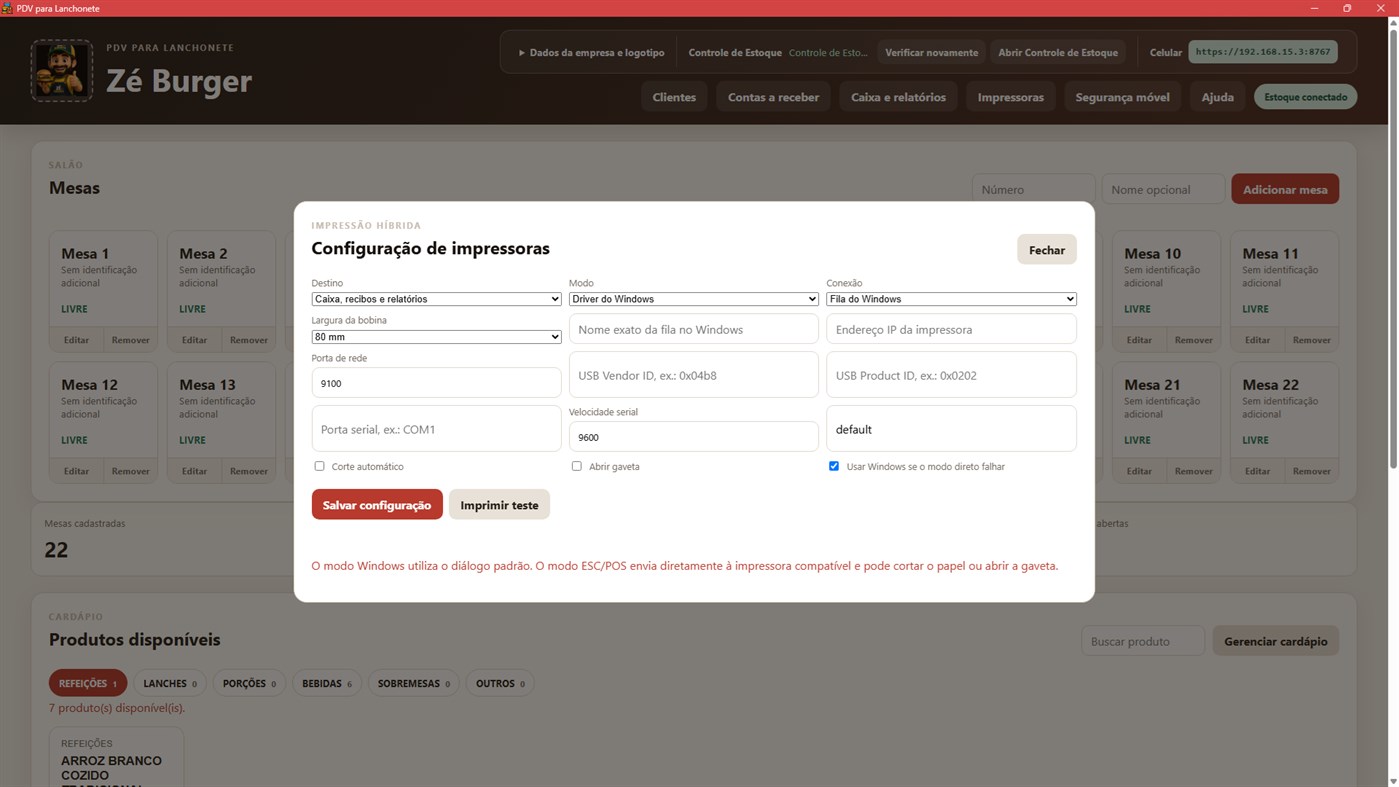Click the Endereço IP da impressora field
This screenshot has height=787, width=1399.
951,329
